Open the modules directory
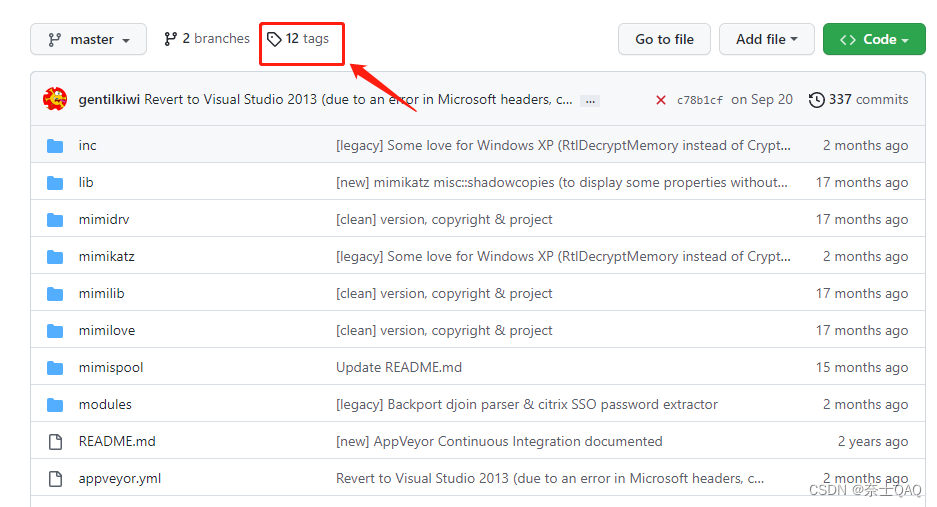This screenshot has width=937, height=507. [105, 405]
